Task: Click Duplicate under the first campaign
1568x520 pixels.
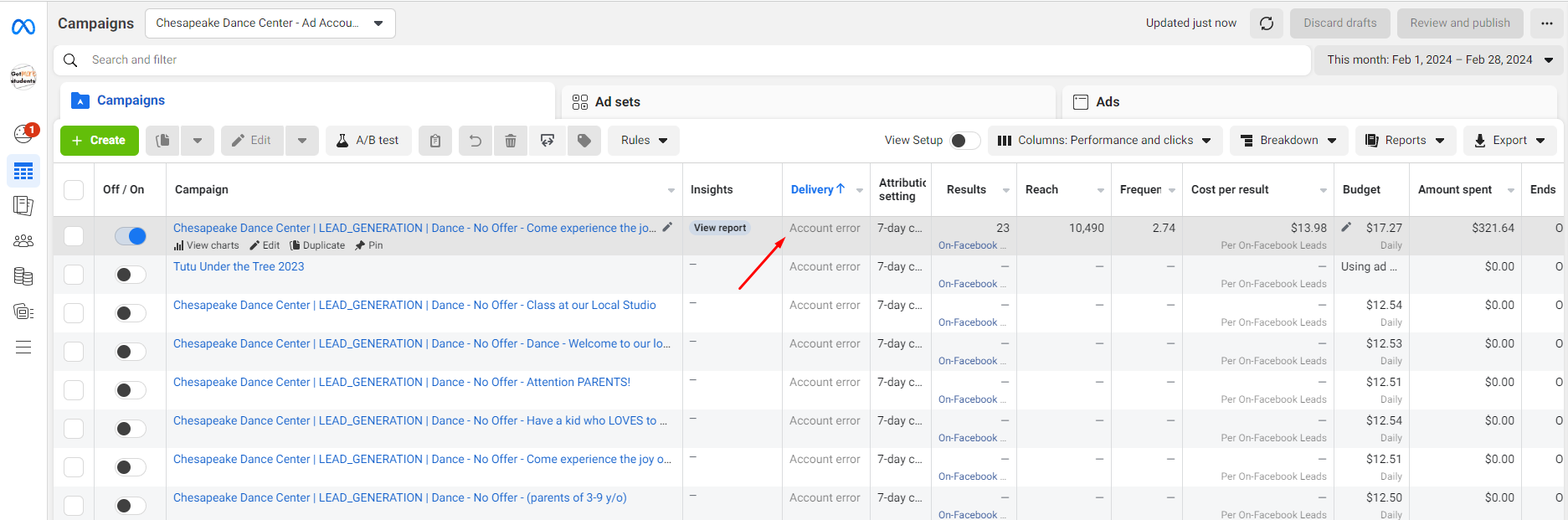Action: [x=317, y=245]
